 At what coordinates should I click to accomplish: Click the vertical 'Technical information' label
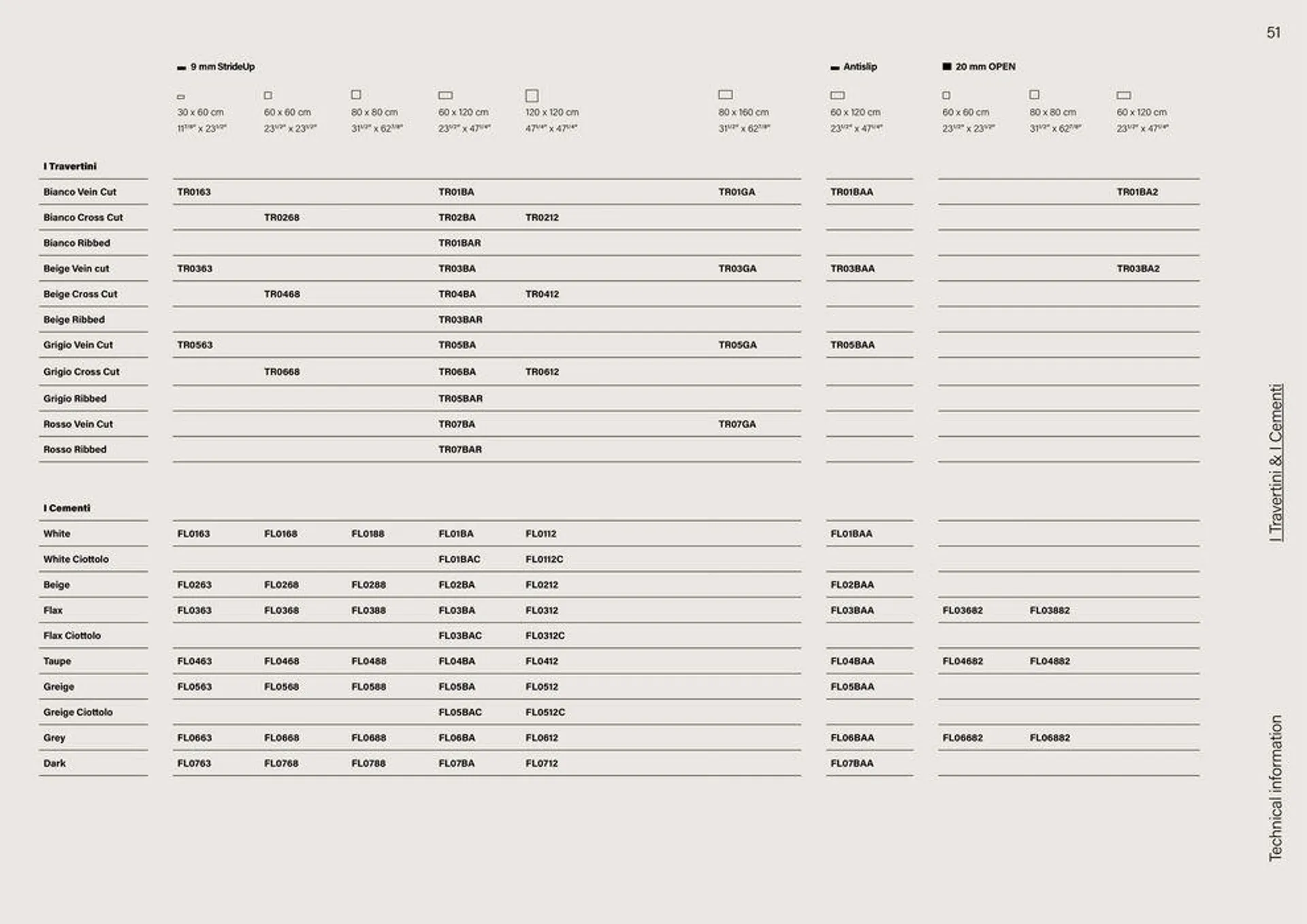tap(1276, 788)
